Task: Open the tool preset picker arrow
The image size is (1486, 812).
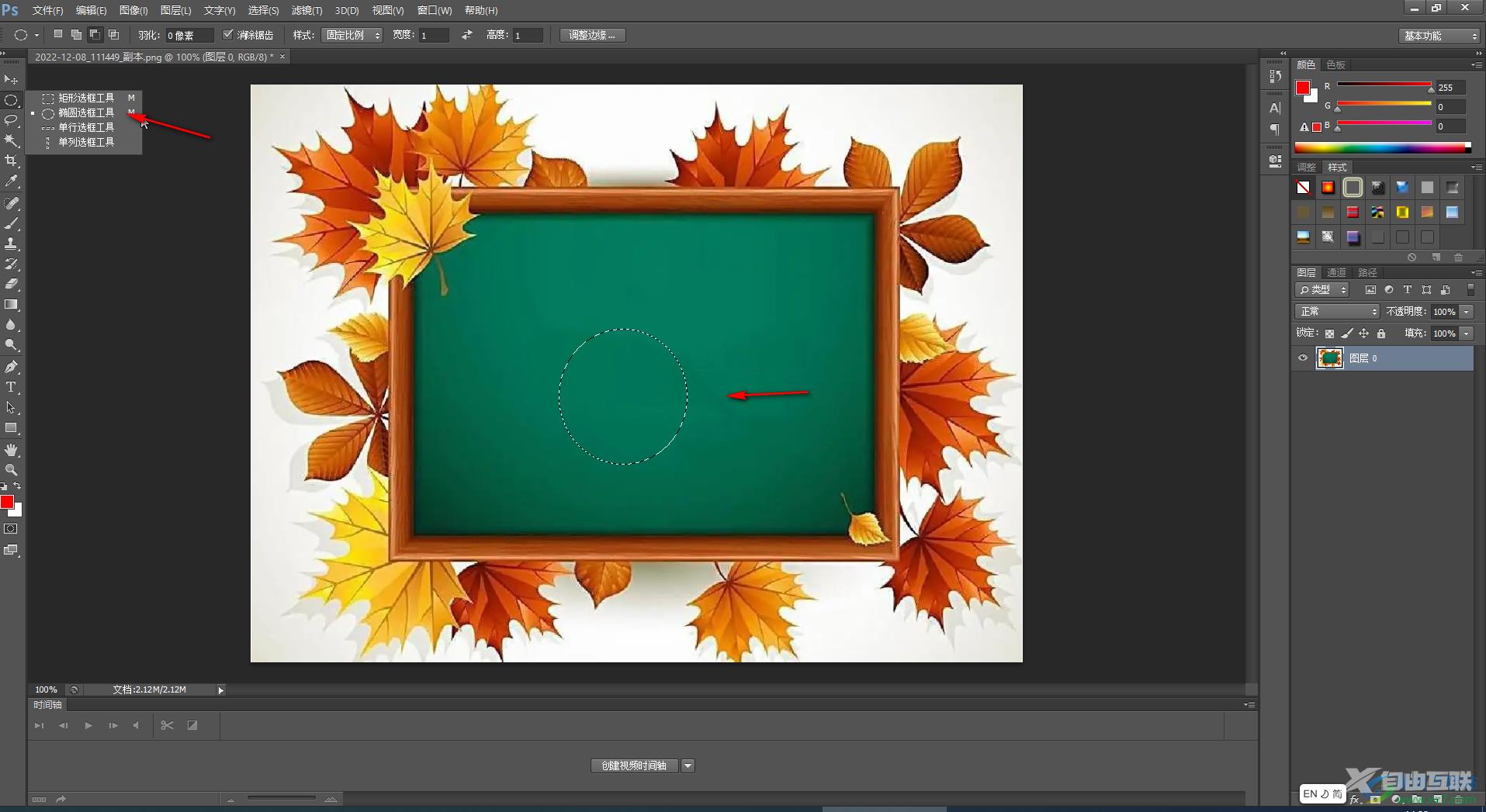Action: [36, 35]
